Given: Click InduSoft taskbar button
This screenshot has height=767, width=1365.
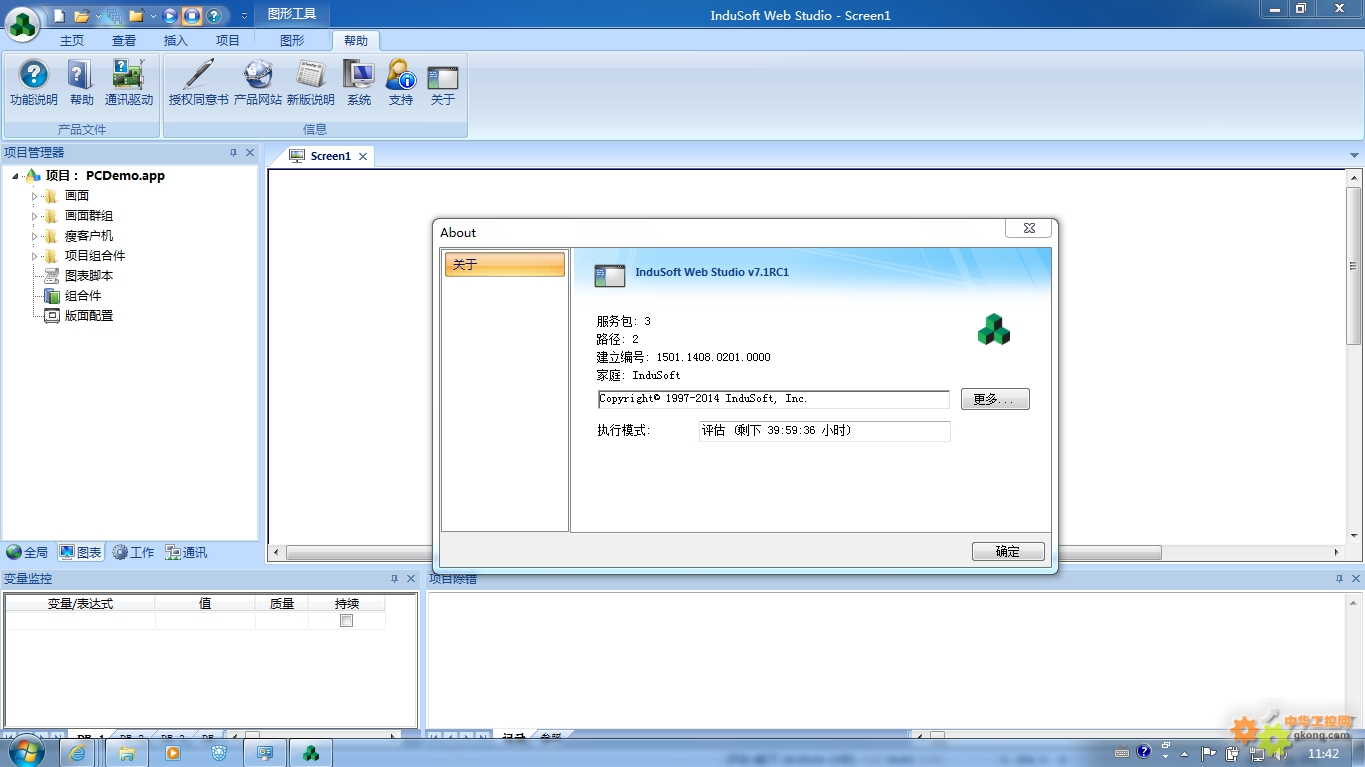Looking at the screenshot, I should point(310,753).
